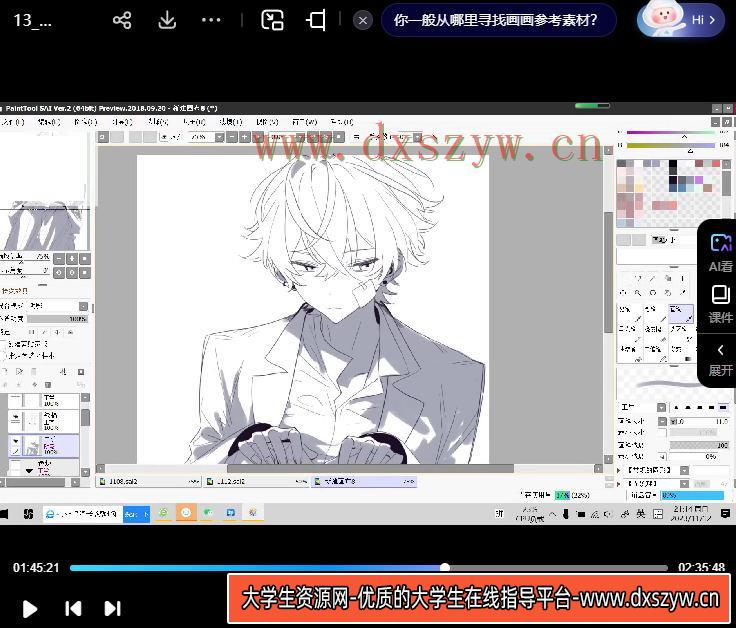This screenshot has height=628, width=736.
Task: Open the brush edge shape dropdown
Action: coord(661,407)
